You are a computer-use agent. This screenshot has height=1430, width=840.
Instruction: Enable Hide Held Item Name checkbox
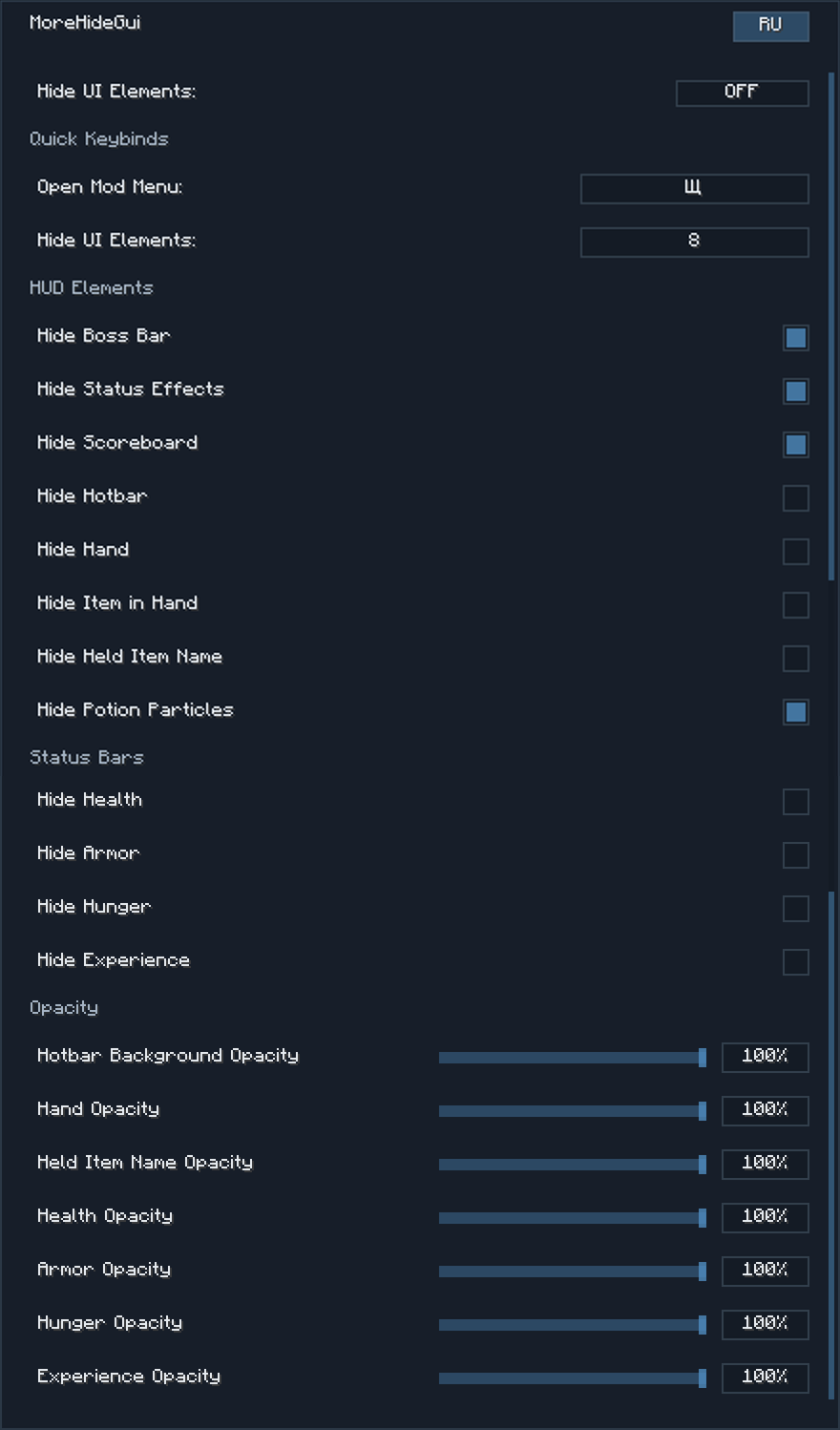795,659
